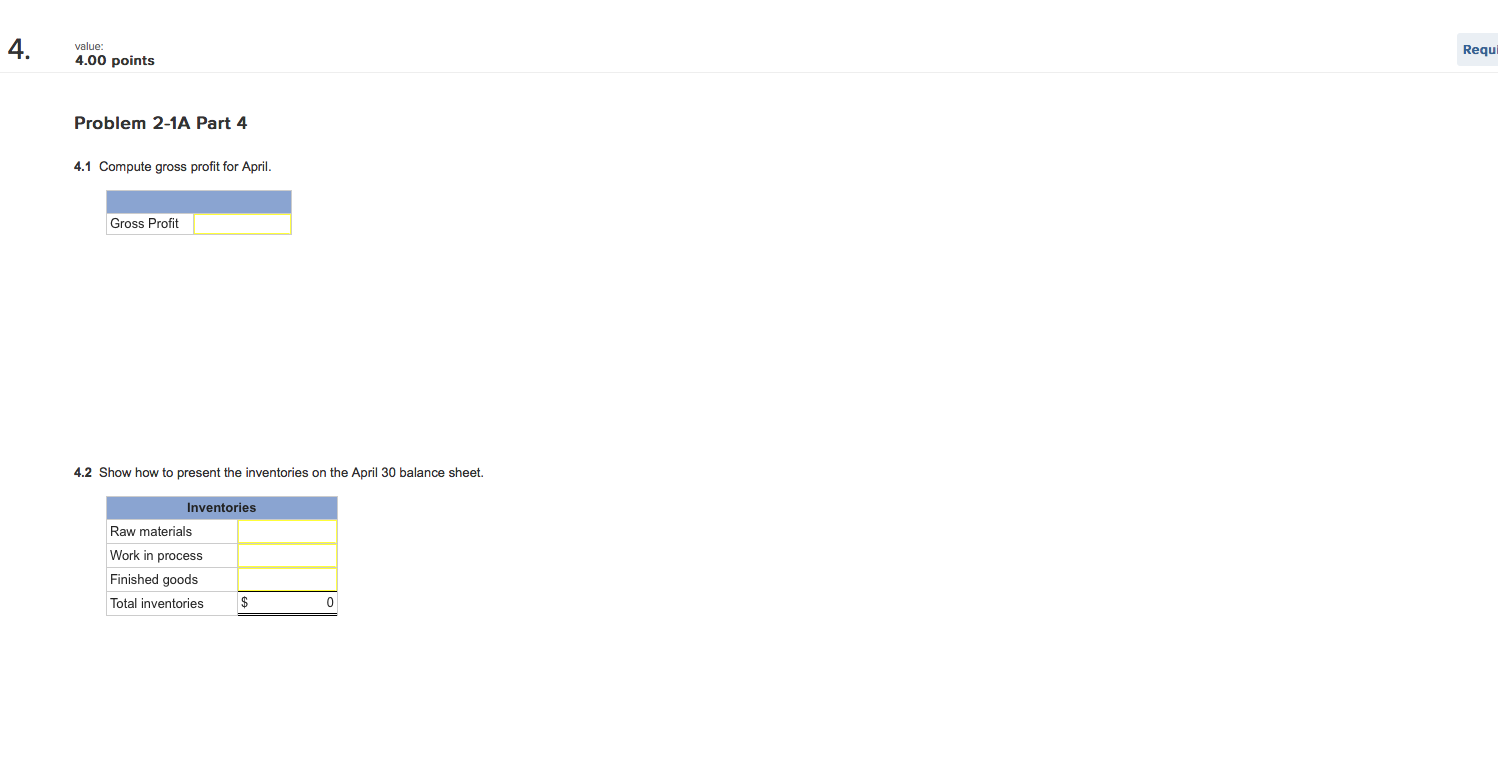Click the question number 4 at top left
The image size is (1498, 774).
tap(19, 50)
